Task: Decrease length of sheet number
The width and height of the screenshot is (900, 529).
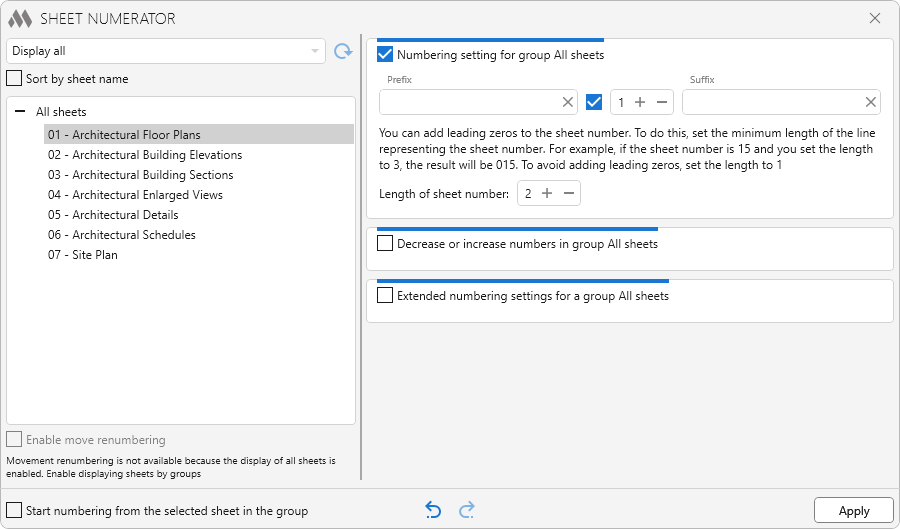Action: click(x=568, y=194)
